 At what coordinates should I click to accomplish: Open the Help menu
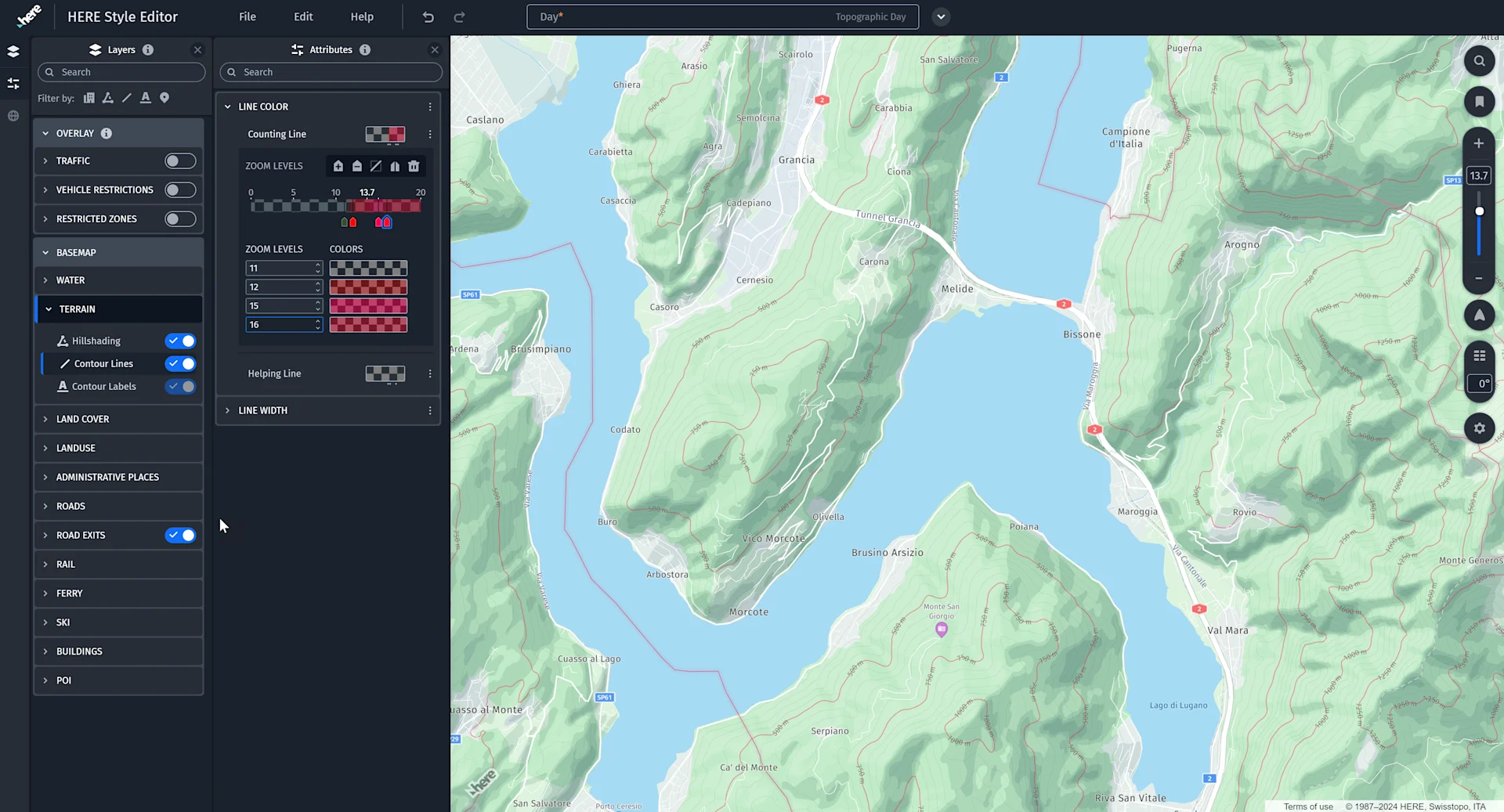pyautogui.click(x=361, y=16)
